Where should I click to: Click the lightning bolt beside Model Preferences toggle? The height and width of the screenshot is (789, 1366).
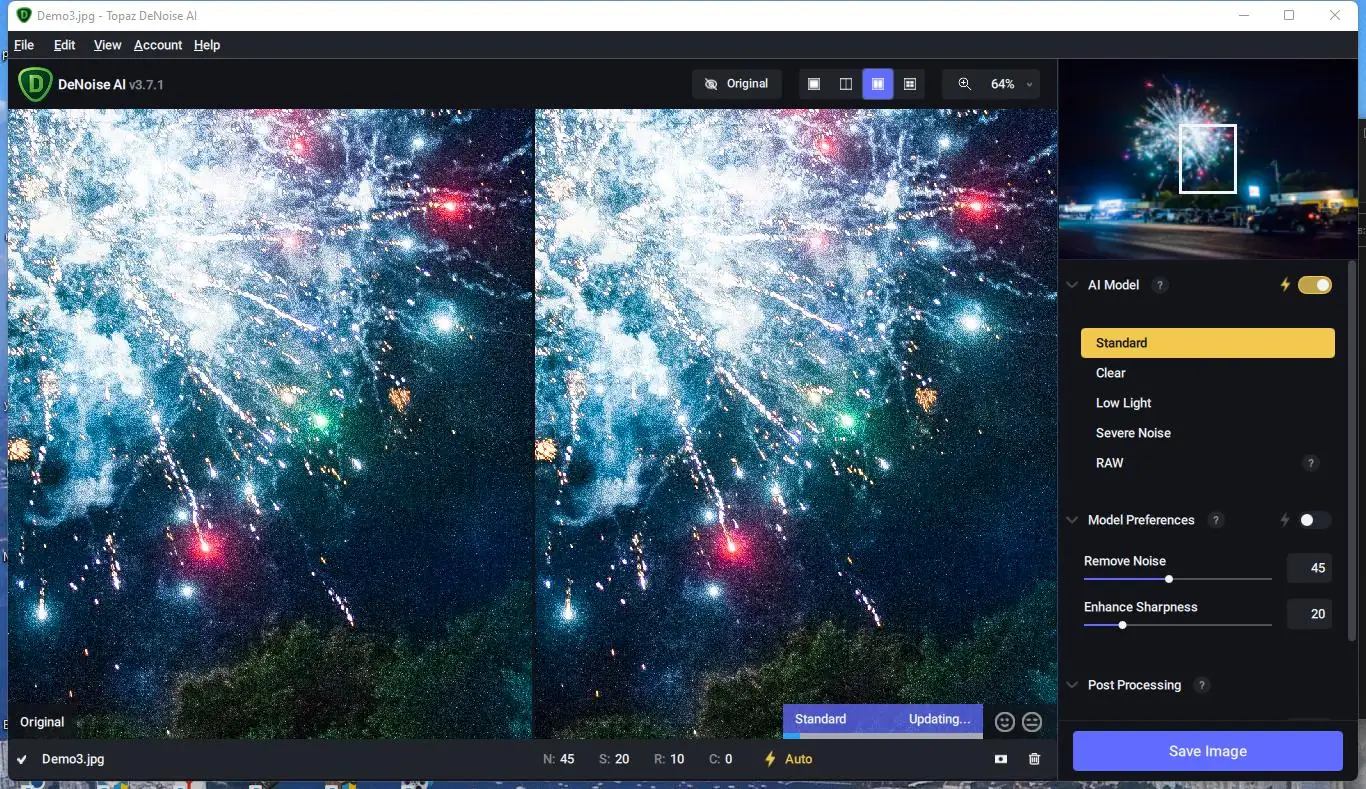point(1286,520)
